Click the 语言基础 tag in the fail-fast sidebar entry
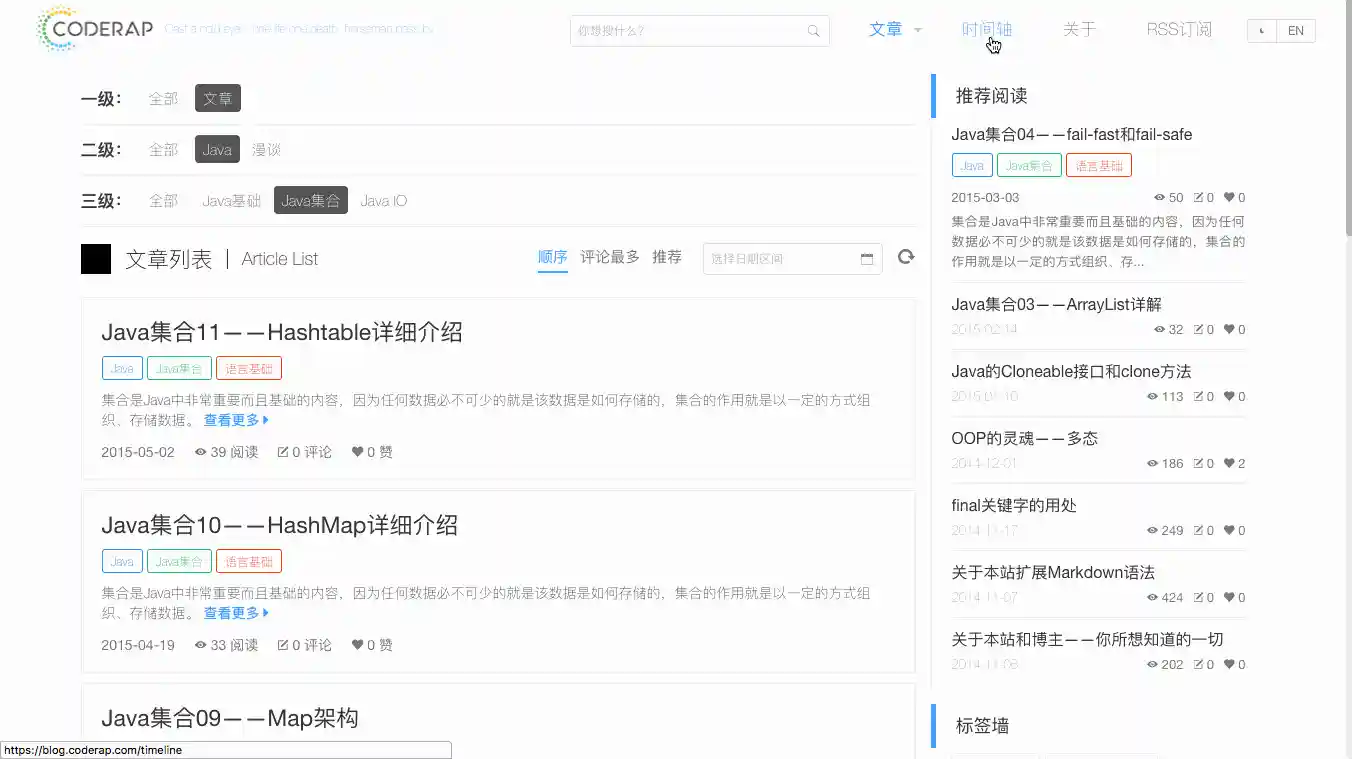Image resolution: width=1352 pixels, height=759 pixels. click(1099, 165)
